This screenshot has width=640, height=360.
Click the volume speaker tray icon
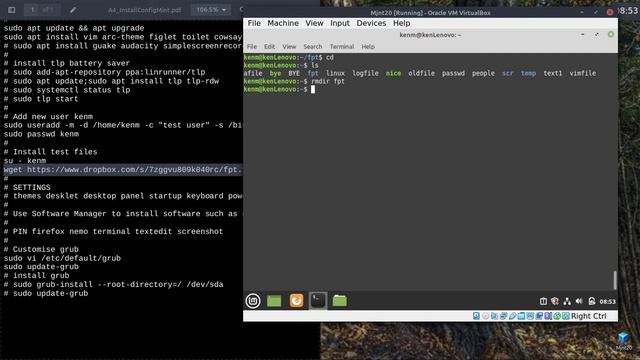[x=579, y=301]
